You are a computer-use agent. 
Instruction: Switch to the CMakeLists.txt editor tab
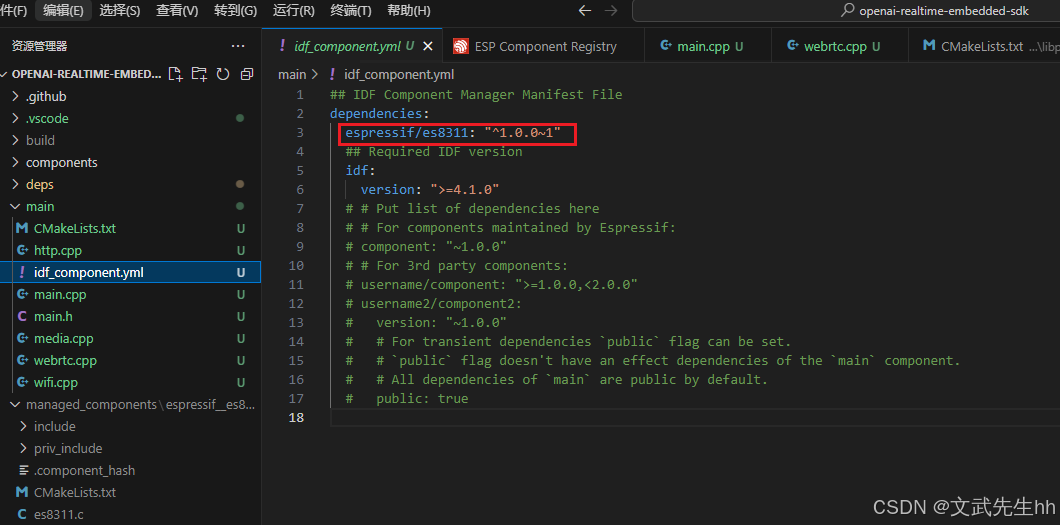point(982,47)
